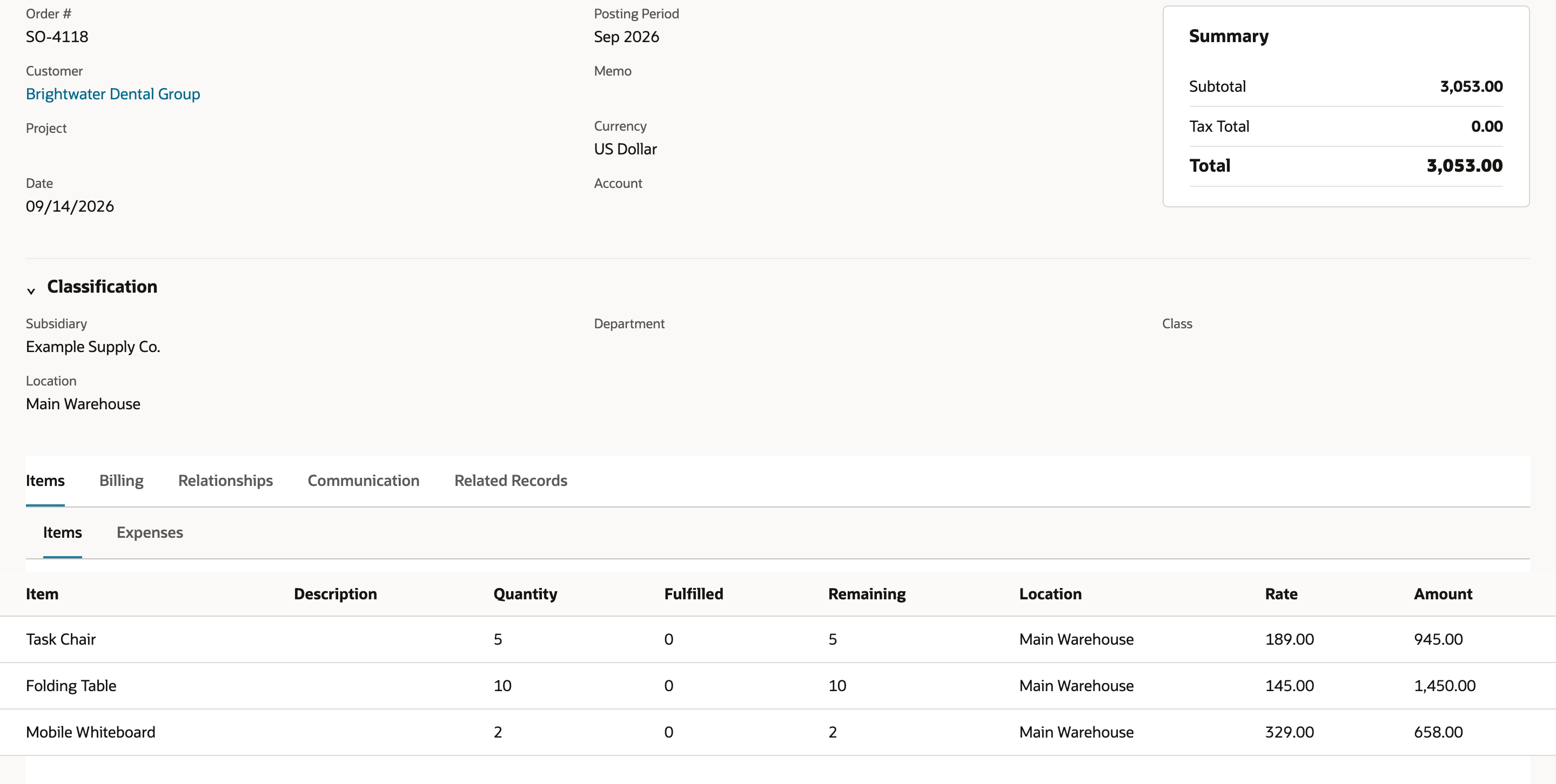
Task: Select the Mobile Whiteboard item row
Action: (x=778, y=732)
